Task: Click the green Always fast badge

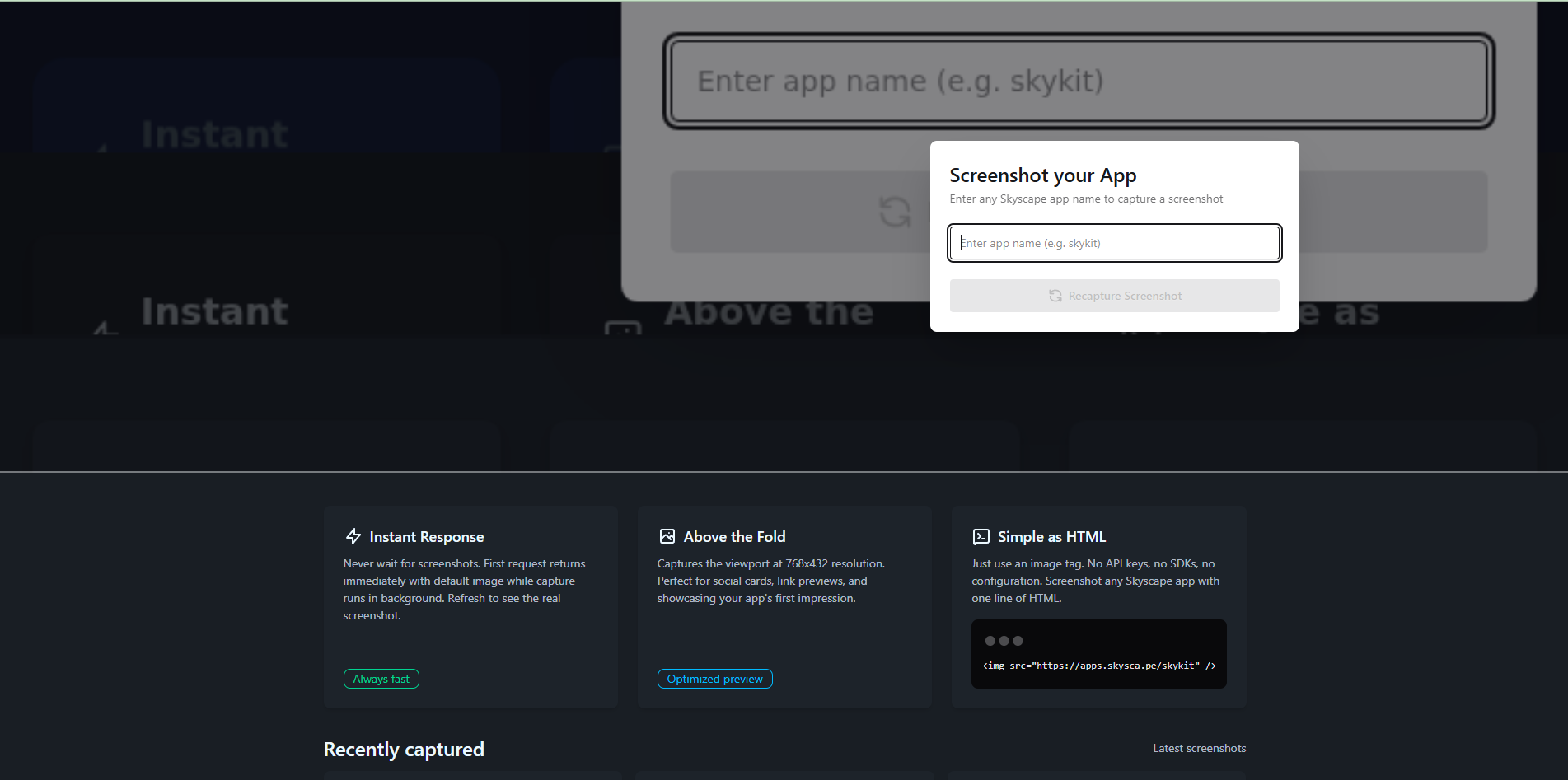Action: coord(381,679)
